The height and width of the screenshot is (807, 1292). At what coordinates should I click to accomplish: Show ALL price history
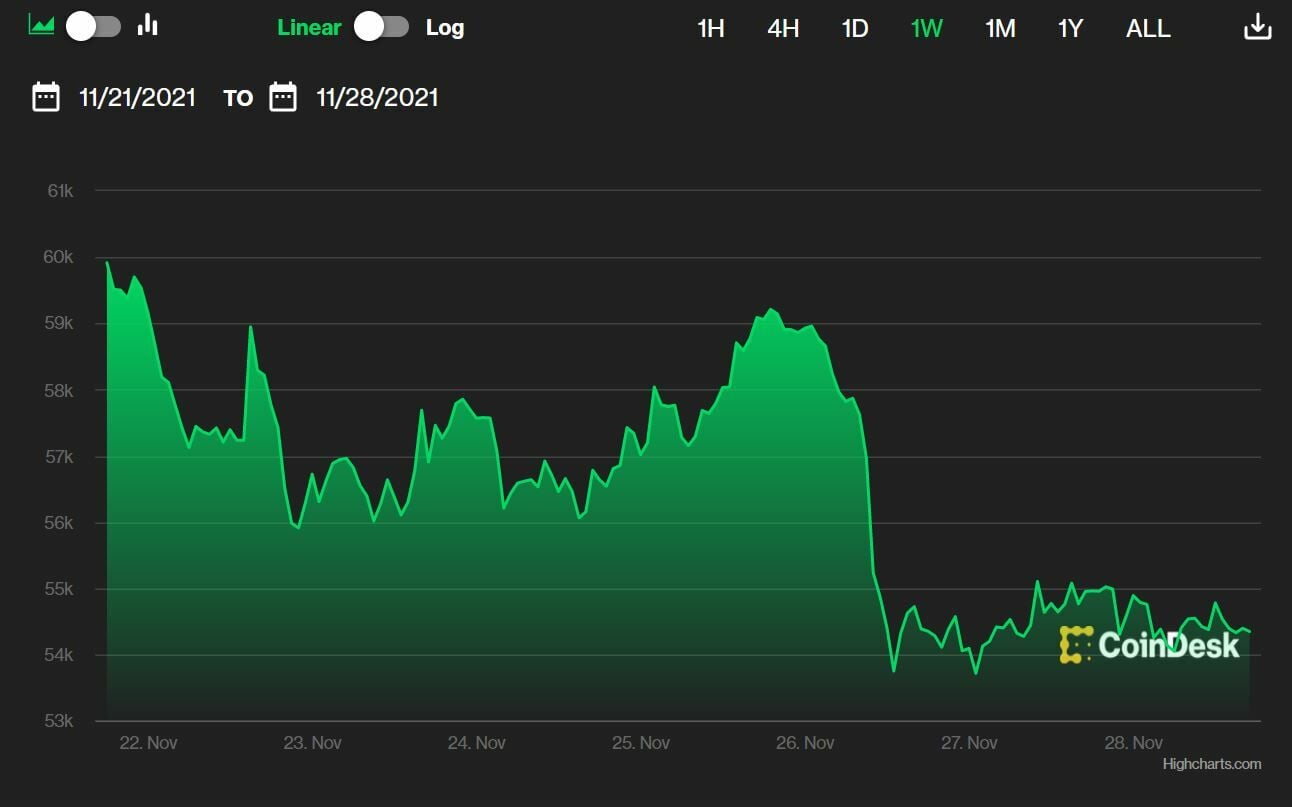click(1148, 29)
